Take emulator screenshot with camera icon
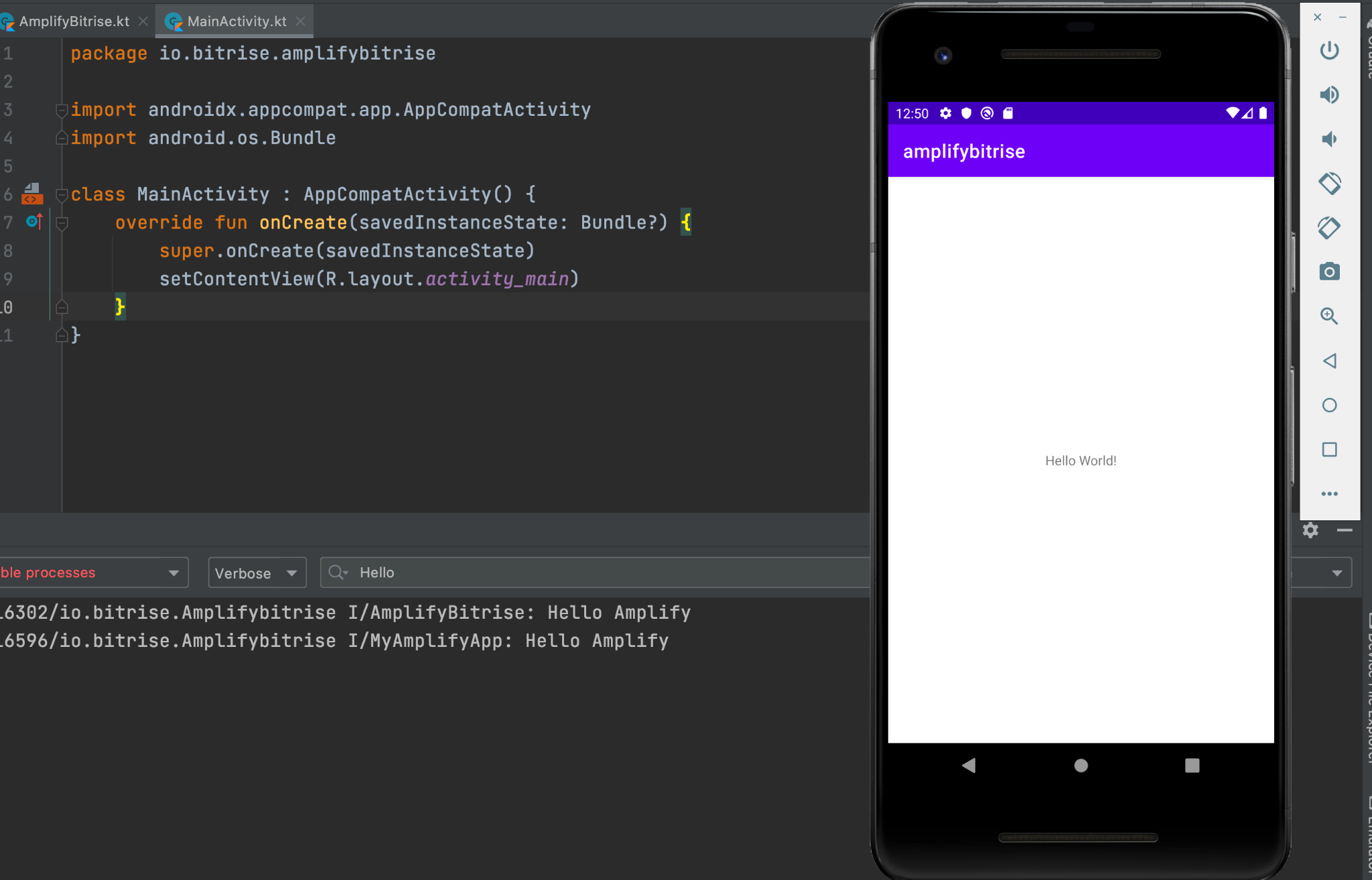Viewport: 1372px width, 880px height. tap(1329, 272)
